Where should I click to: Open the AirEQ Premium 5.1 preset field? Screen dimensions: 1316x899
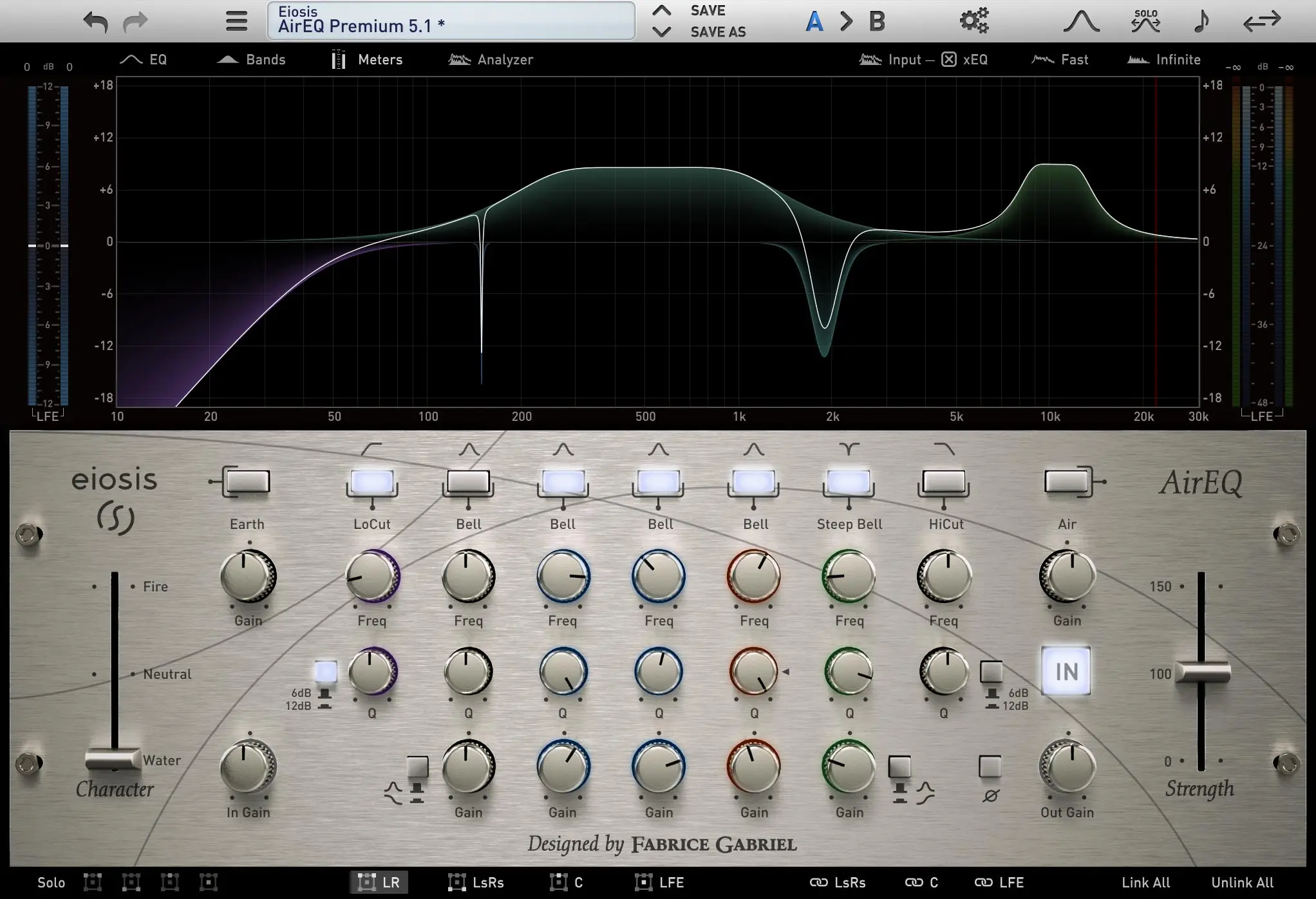[x=451, y=21]
